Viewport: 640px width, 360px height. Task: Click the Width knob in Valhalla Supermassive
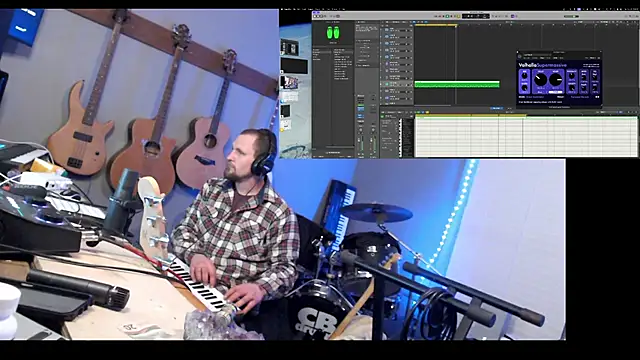coord(524,88)
